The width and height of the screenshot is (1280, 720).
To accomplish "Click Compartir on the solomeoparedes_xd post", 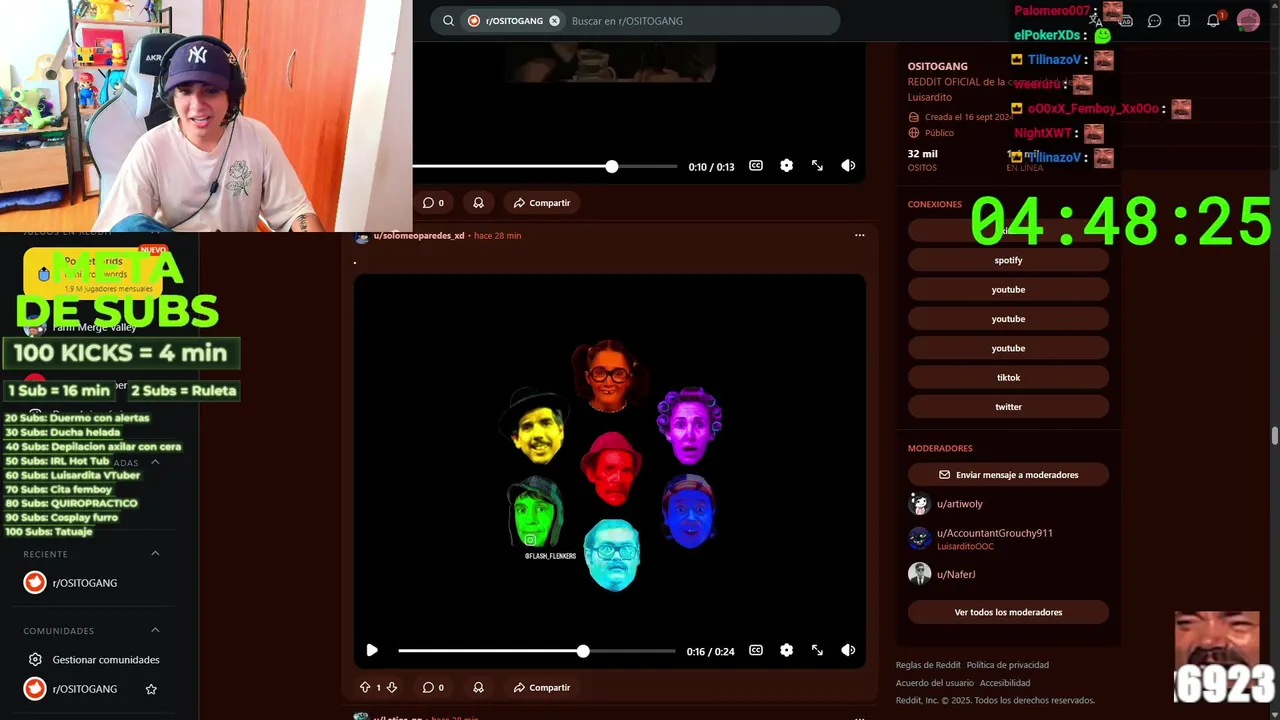I will click(x=541, y=688).
